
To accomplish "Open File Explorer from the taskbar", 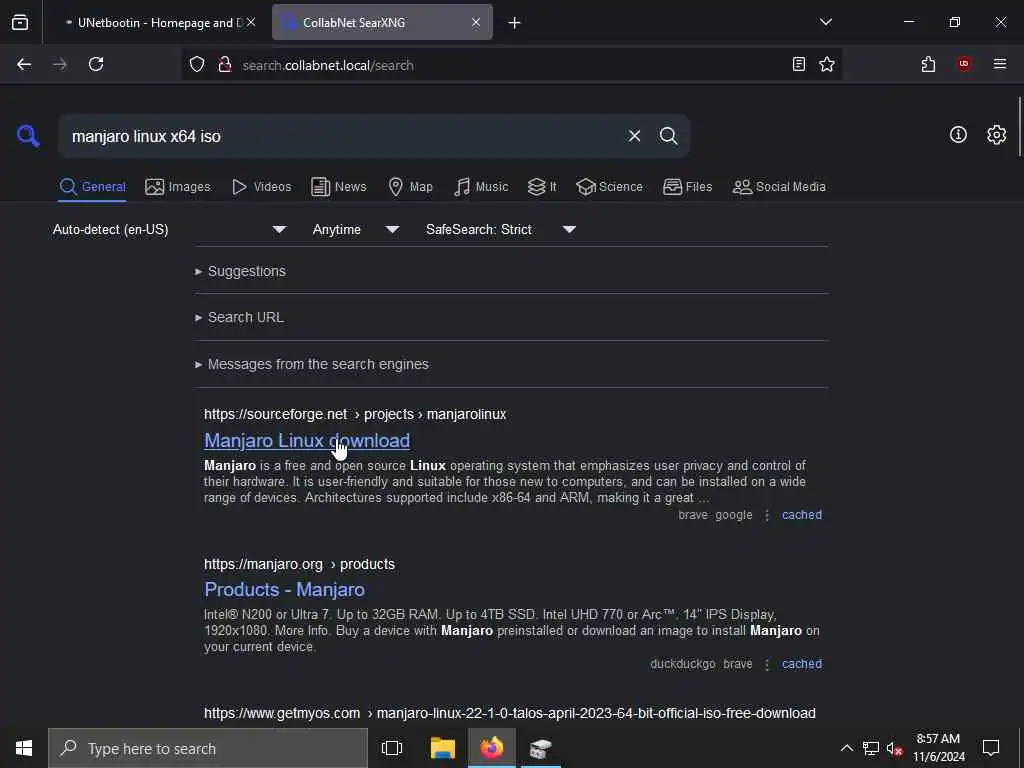I will (442, 748).
